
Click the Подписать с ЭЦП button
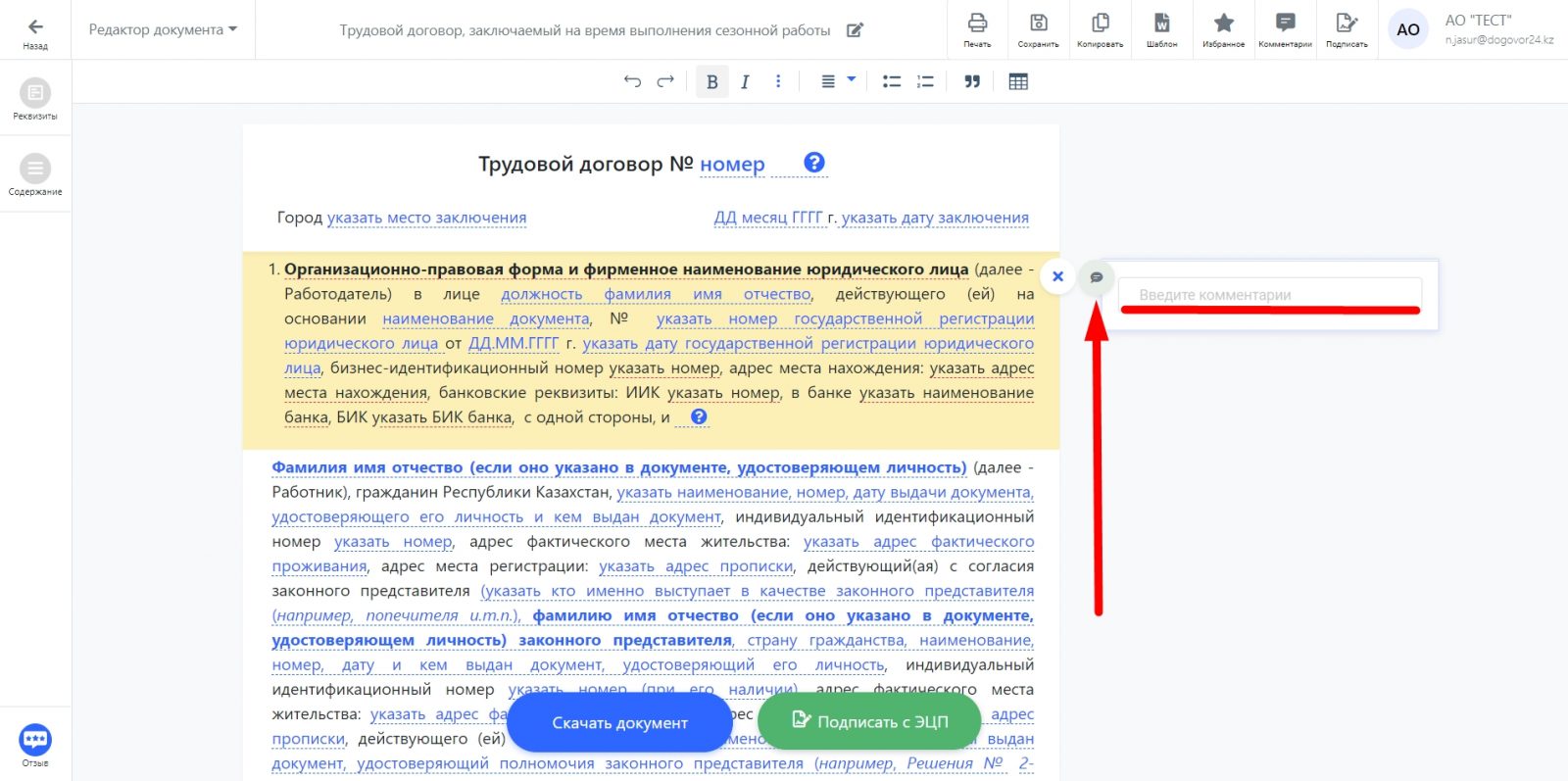(869, 721)
